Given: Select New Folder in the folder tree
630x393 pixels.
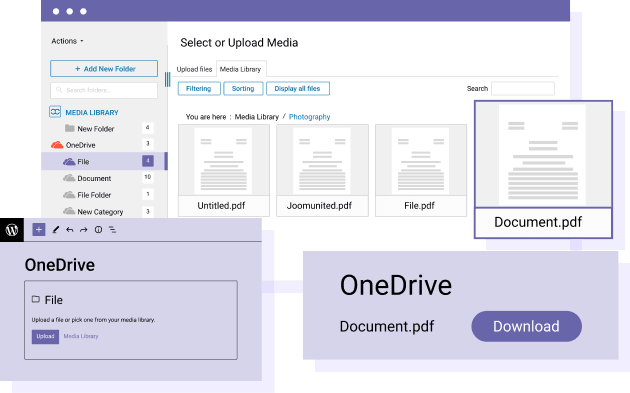Looking at the screenshot, I should 96,129.
